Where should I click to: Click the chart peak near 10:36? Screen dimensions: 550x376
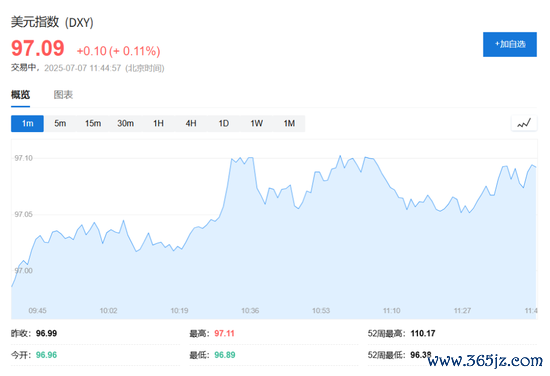pos(250,158)
